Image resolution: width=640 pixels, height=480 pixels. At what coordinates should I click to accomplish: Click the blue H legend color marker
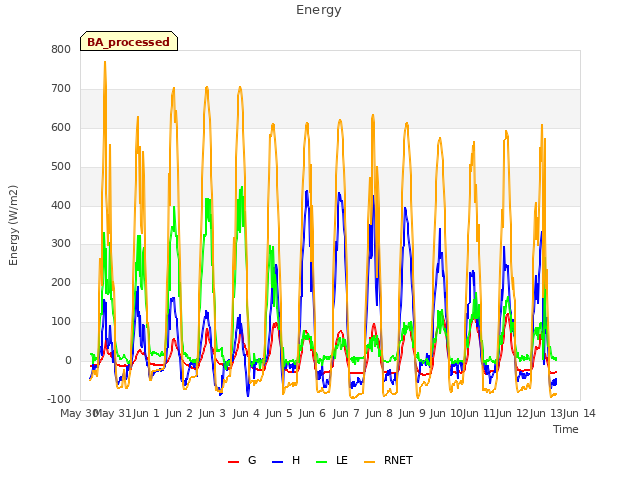pyautogui.click(x=277, y=462)
